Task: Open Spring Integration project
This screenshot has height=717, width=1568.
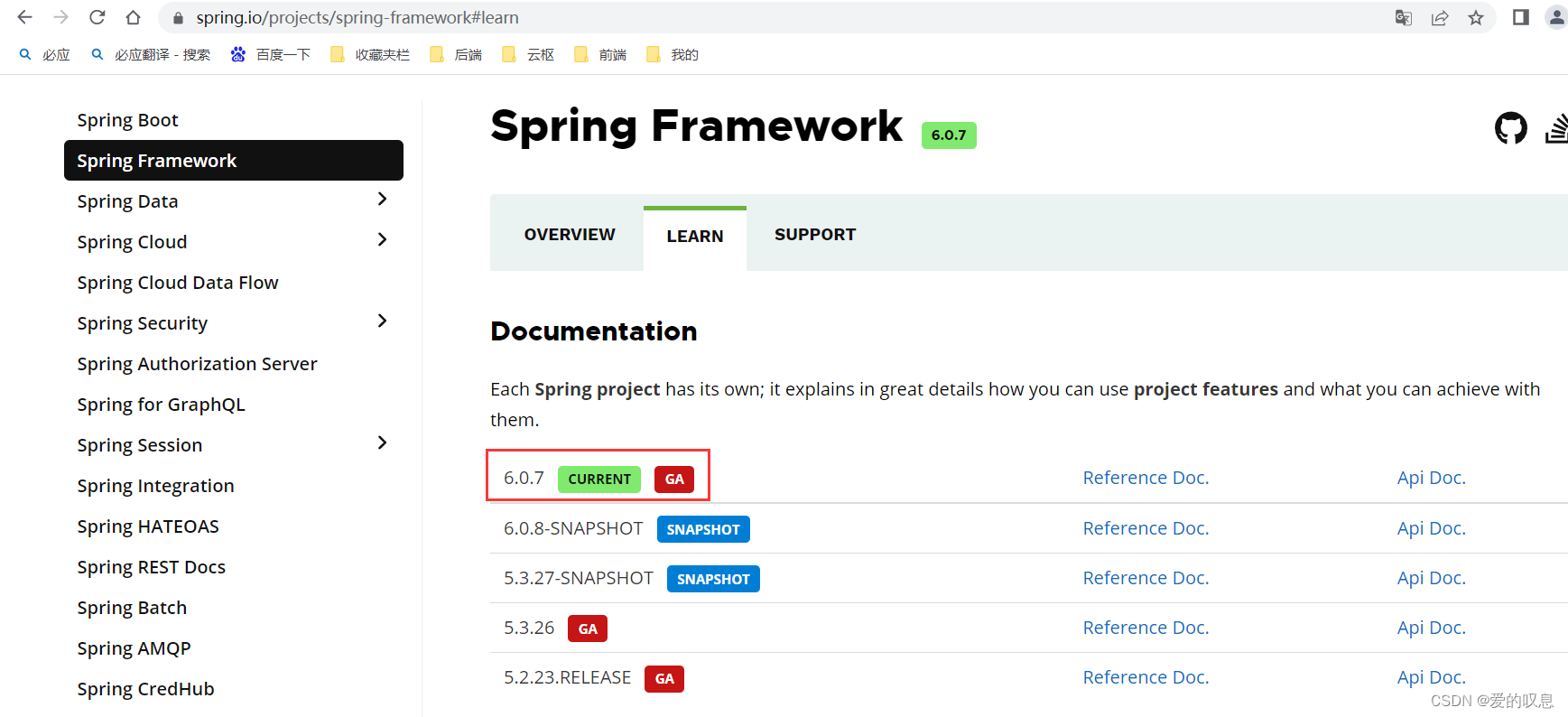Action: (155, 486)
